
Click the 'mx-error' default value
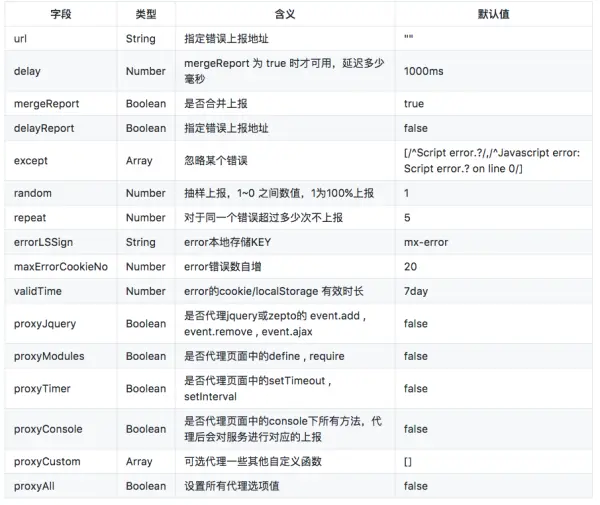(426, 242)
